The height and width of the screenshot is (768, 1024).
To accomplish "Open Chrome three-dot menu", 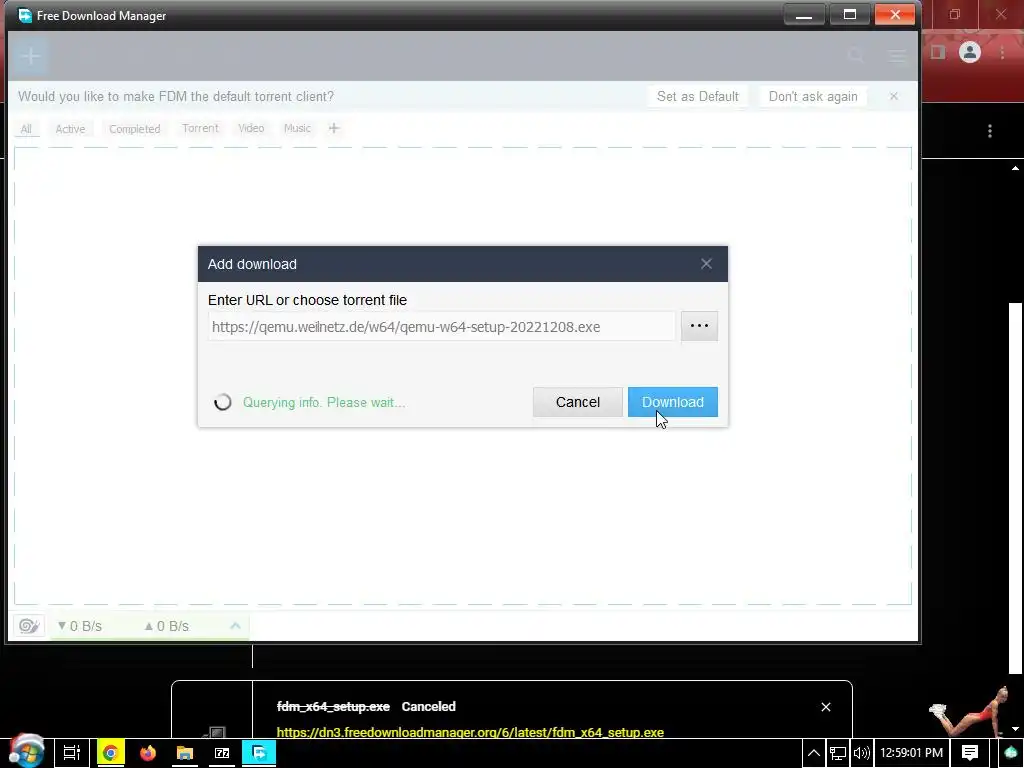I will point(1002,52).
